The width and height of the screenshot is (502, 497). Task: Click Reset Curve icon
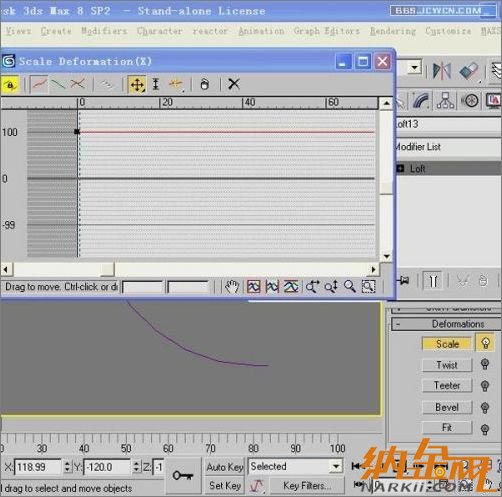point(204,84)
